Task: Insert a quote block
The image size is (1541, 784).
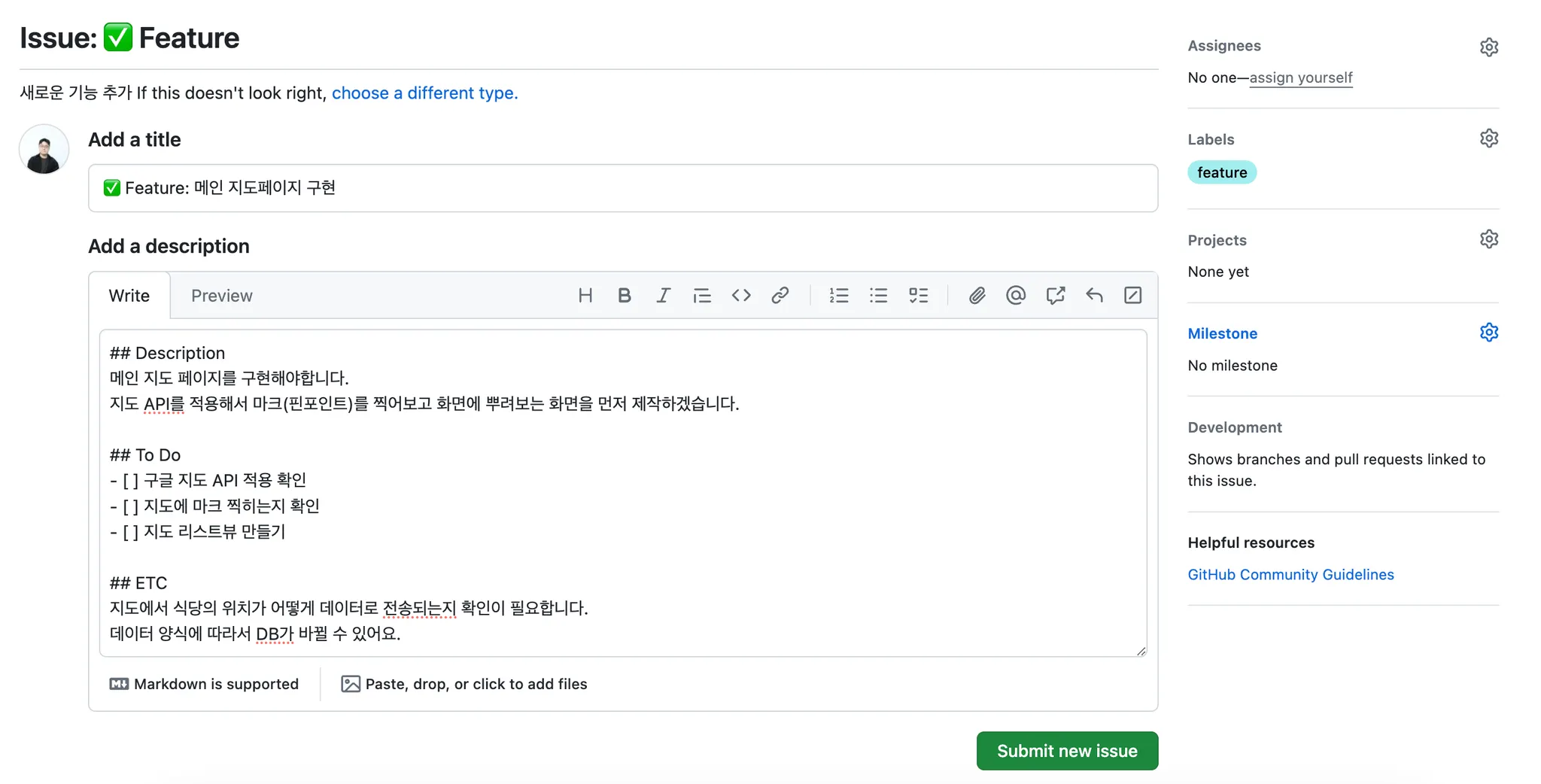Action: pyautogui.click(x=702, y=296)
